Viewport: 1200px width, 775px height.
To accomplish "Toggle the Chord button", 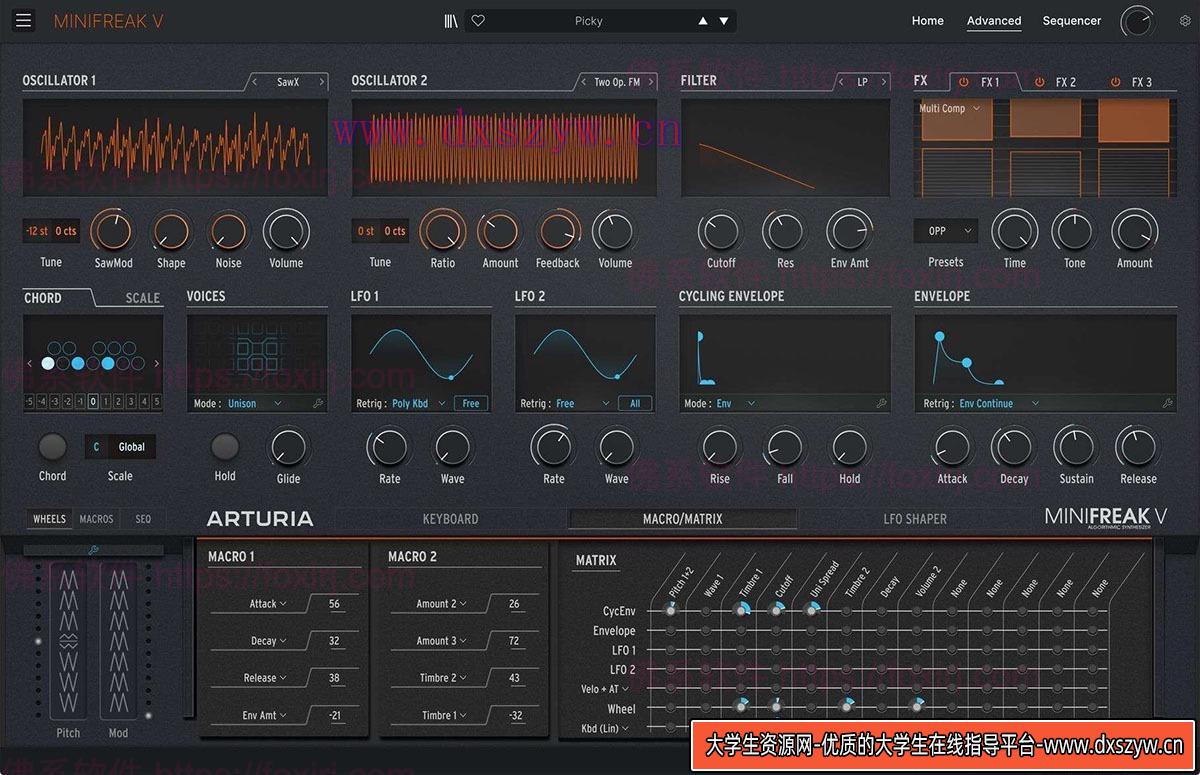I will coord(52,447).
